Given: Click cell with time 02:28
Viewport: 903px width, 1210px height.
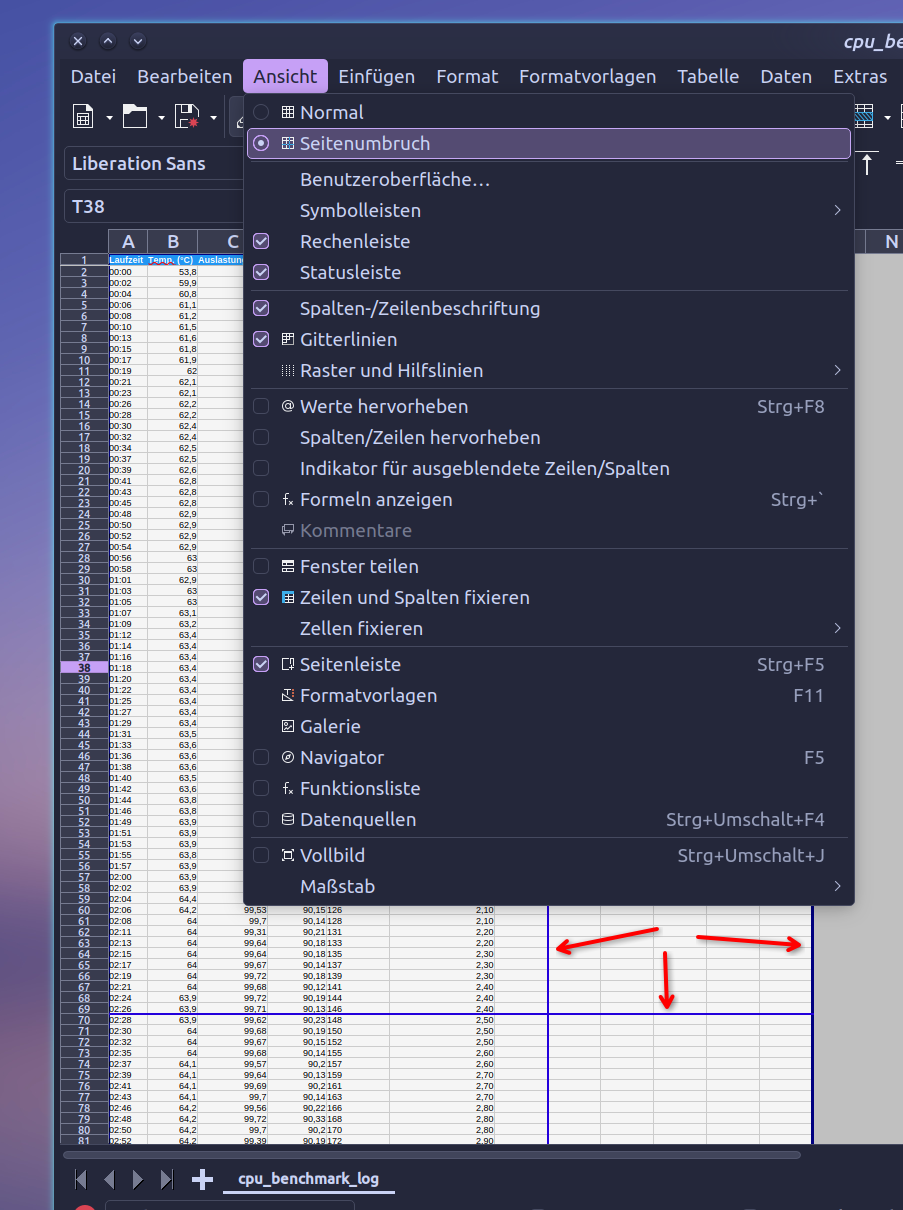Looking at the screenshot, I should click(128, 1020).
